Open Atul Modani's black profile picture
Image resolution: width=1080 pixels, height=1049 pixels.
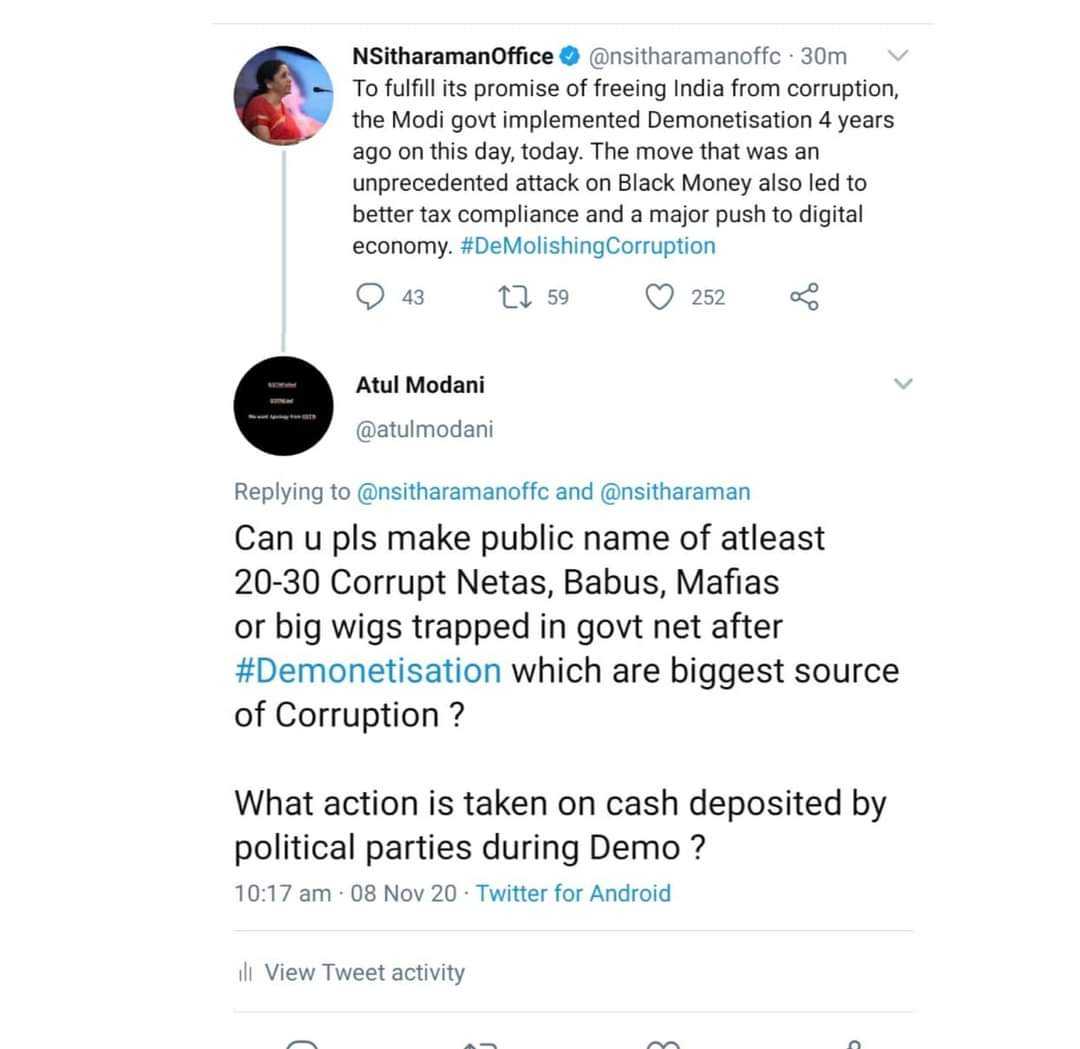coord(283,407)
